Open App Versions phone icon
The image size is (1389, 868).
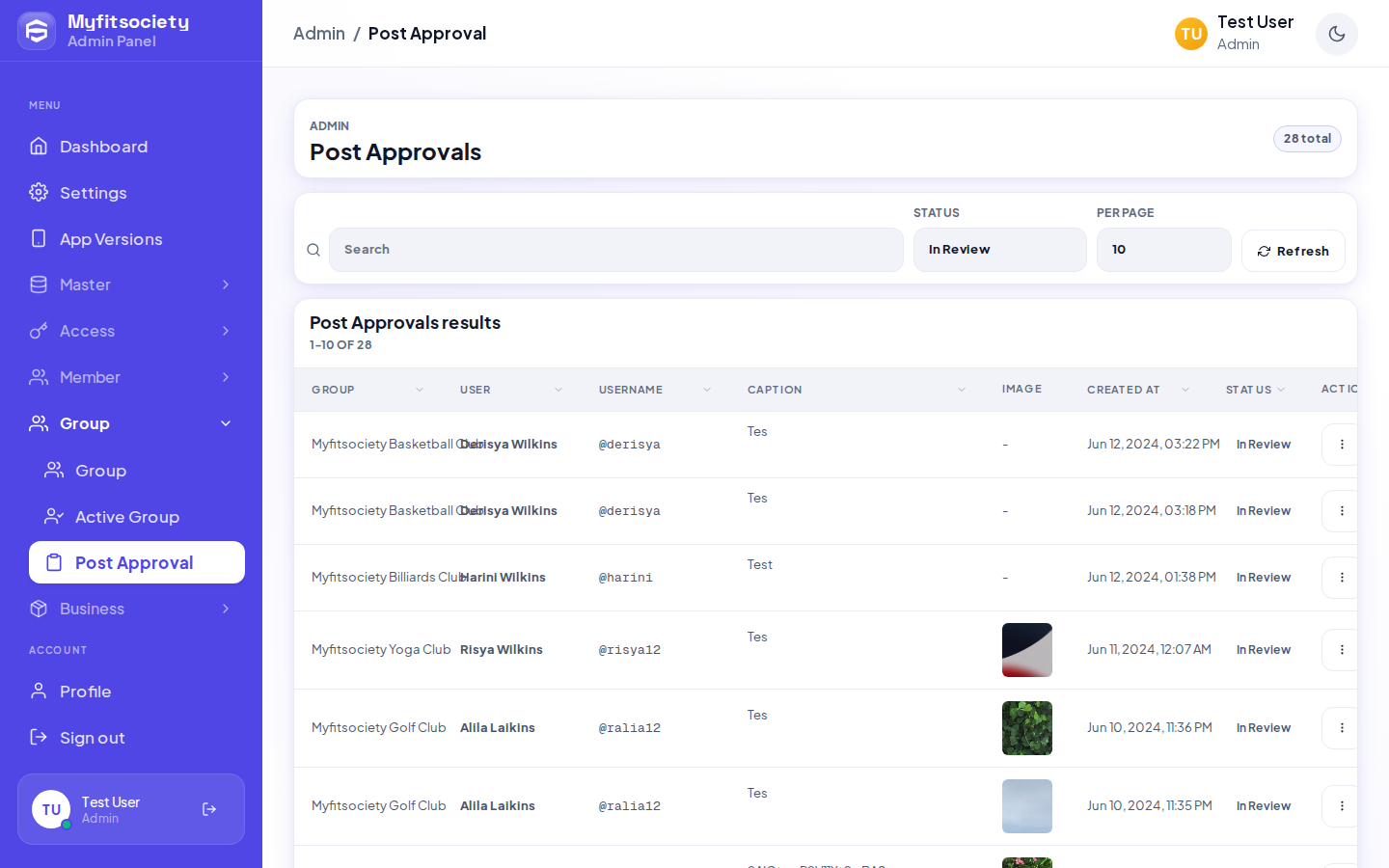(x=39, y=238)
